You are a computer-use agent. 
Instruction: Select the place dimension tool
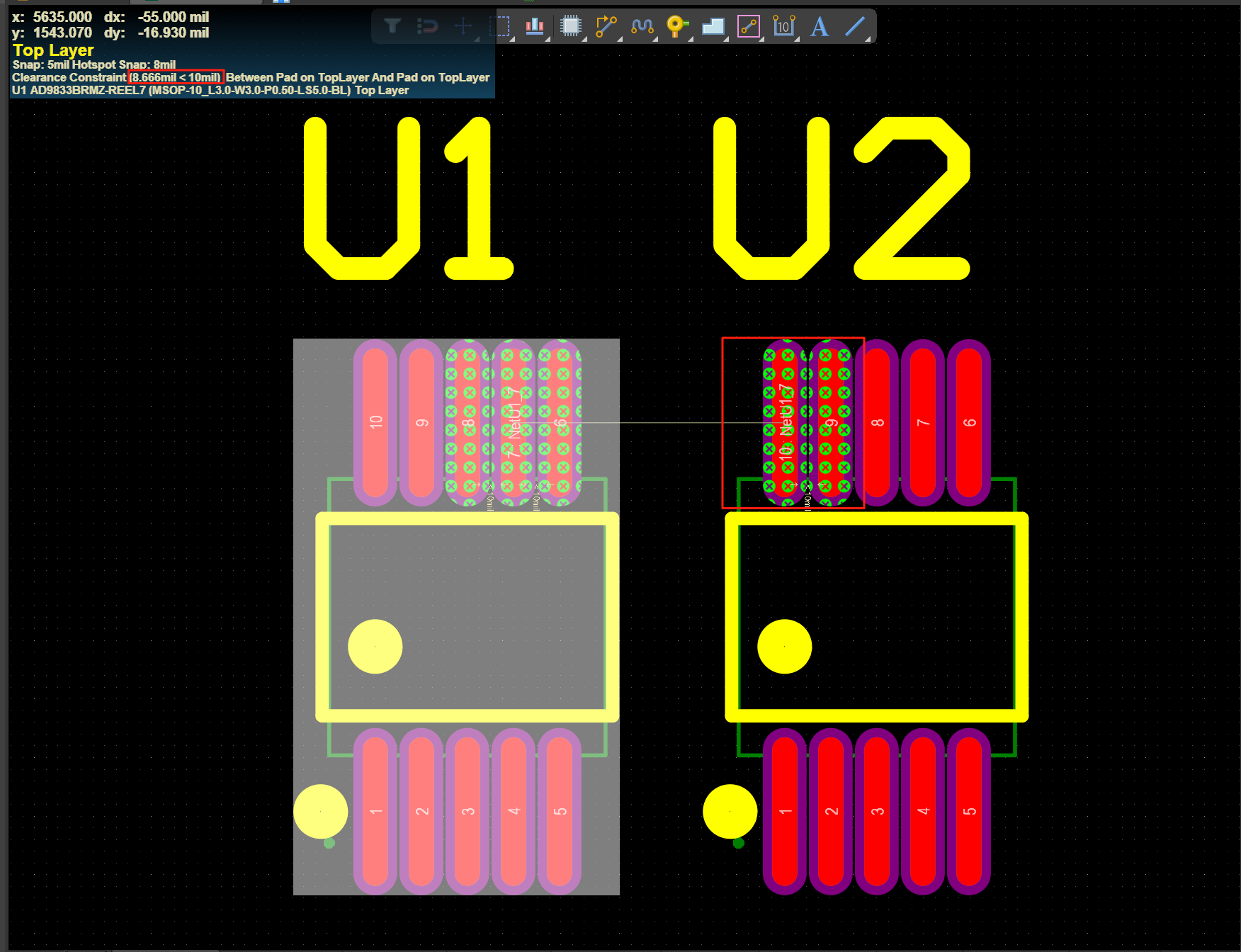pos(783,27)
